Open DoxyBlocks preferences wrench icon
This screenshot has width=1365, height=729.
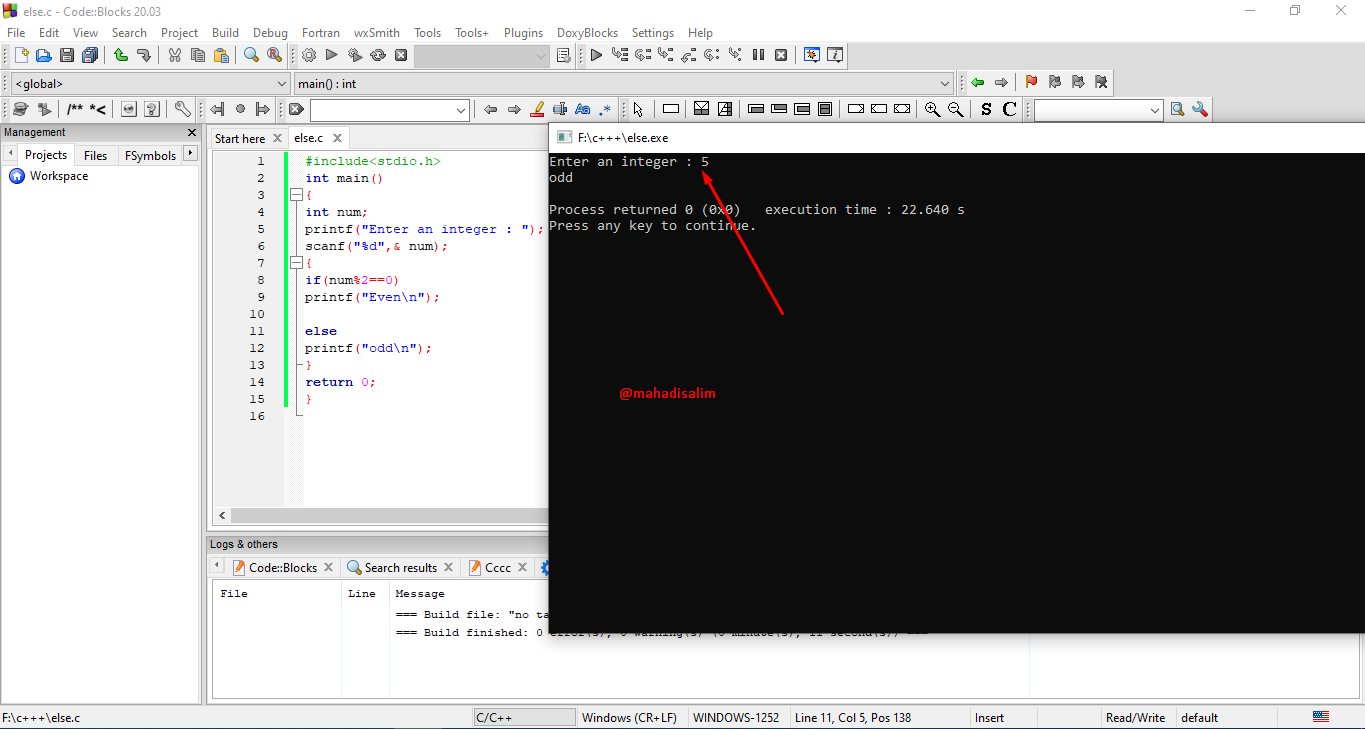pos(182,110)
